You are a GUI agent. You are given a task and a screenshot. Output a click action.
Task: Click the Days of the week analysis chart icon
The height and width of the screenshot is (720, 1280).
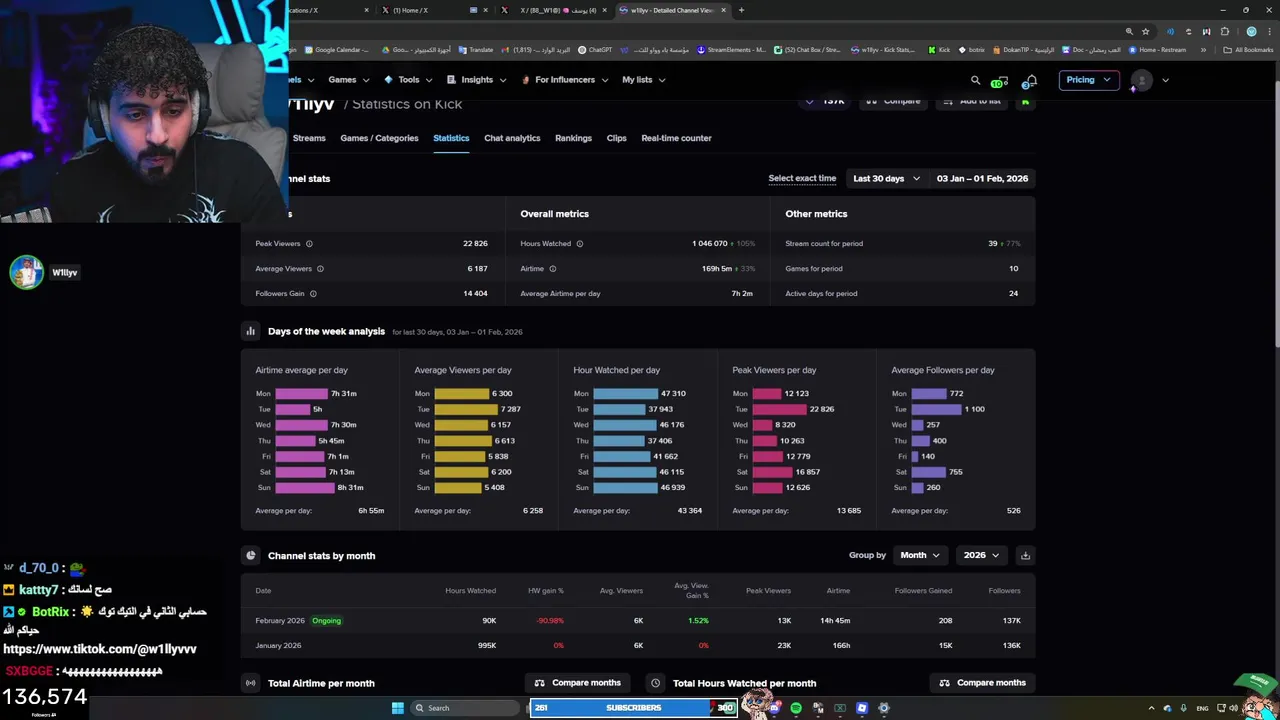250,331
